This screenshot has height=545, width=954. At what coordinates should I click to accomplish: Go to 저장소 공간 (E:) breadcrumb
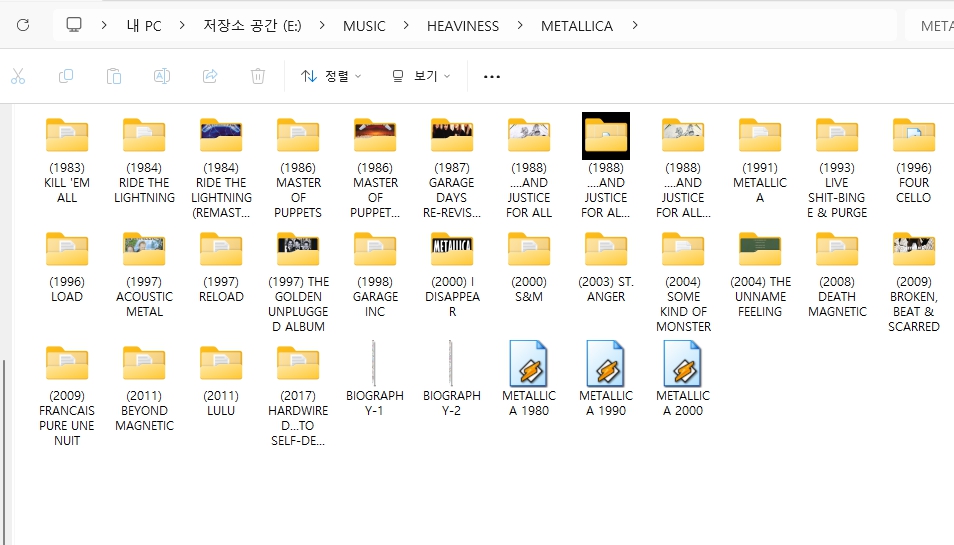252,26
